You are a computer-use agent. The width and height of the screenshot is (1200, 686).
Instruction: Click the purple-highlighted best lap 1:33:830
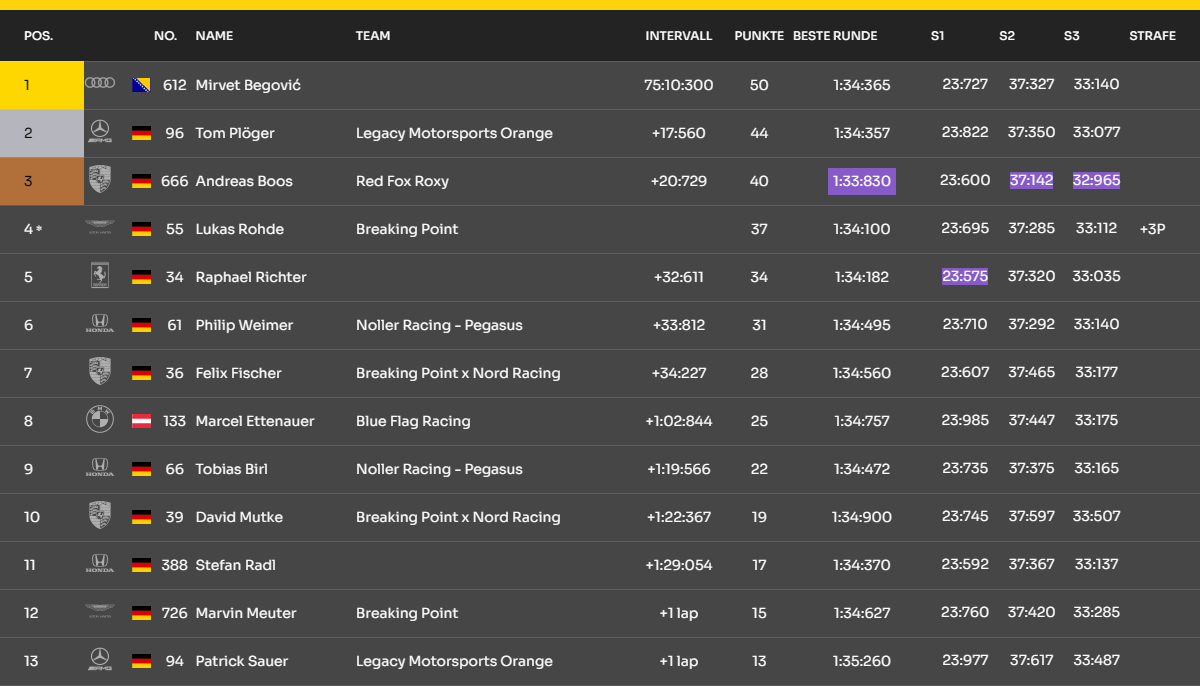coord(861,181)
